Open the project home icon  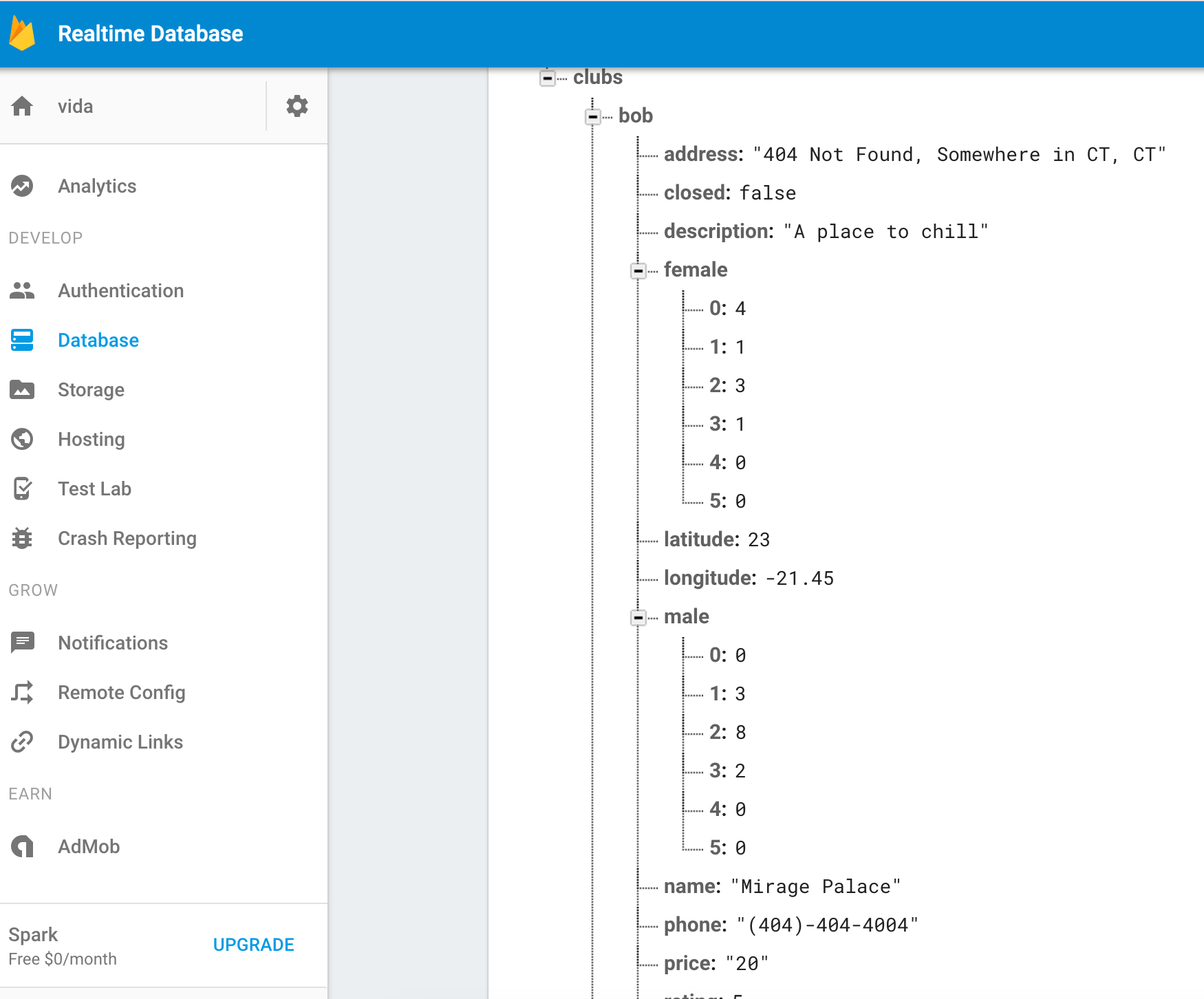(x=22, y=106)
